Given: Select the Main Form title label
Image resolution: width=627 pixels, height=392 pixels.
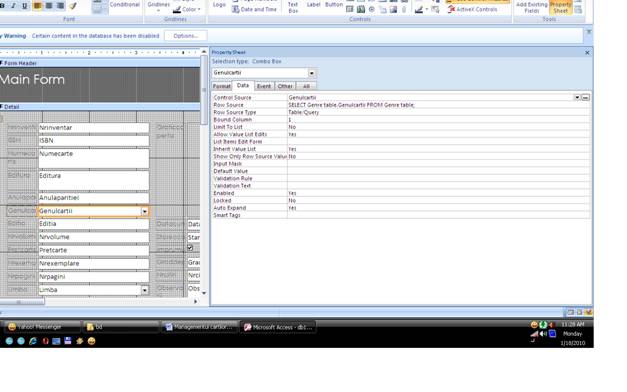Looking at the screenshot, I should click(32, 79).
